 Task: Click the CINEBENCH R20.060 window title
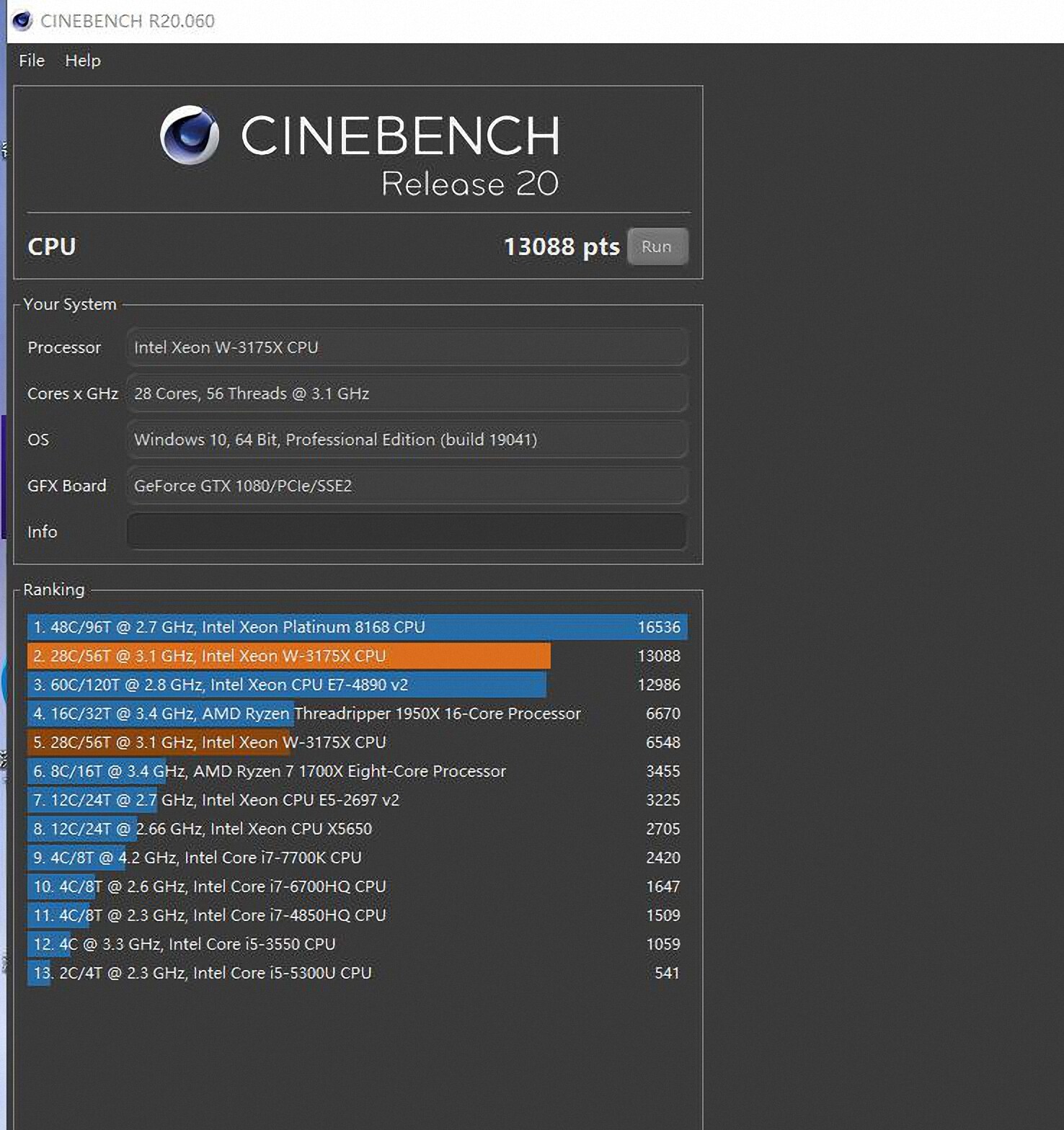tap(128, 21)
